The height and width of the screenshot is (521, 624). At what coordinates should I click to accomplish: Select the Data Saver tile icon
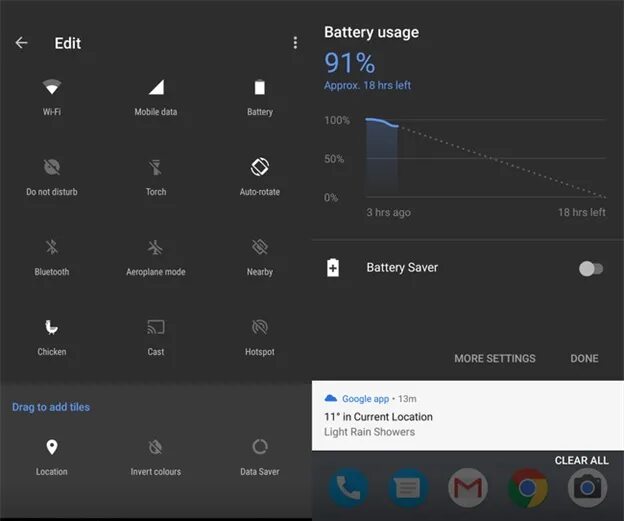point(259,447)
